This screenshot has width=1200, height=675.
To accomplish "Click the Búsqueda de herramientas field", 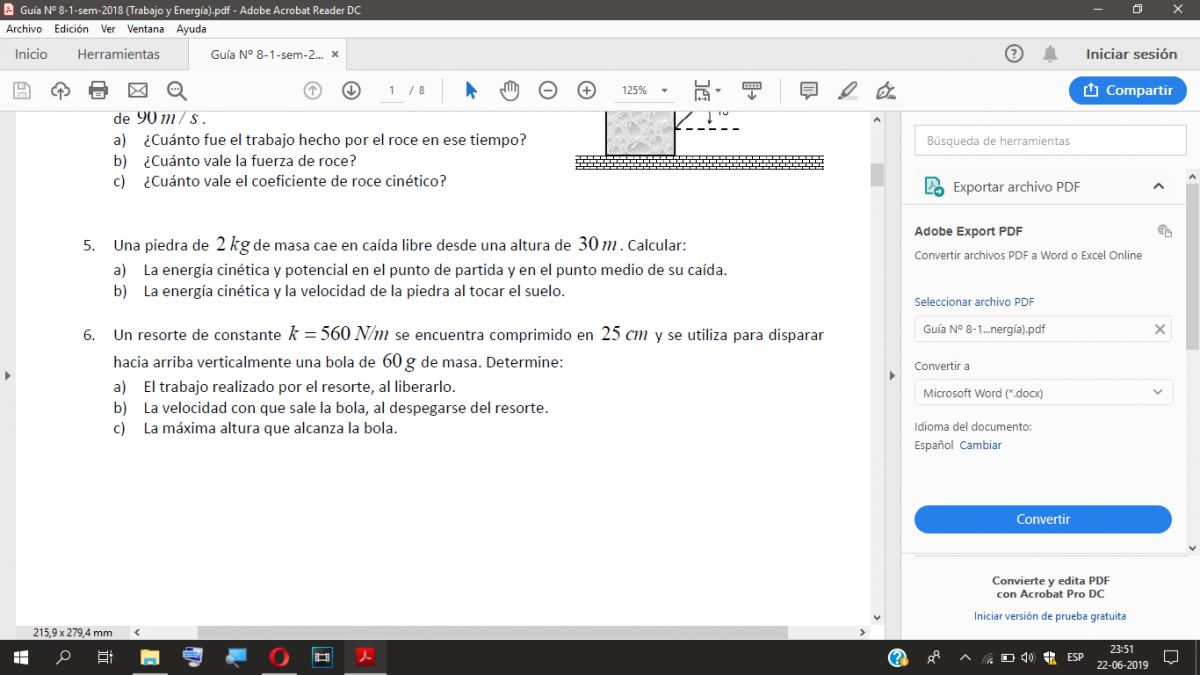I will click(x=1049, y=141).
